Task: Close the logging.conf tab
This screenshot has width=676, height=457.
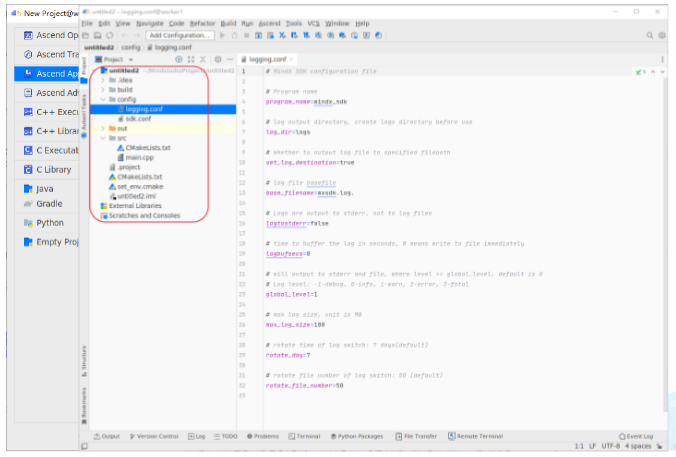Action: (x=291, y=59)
